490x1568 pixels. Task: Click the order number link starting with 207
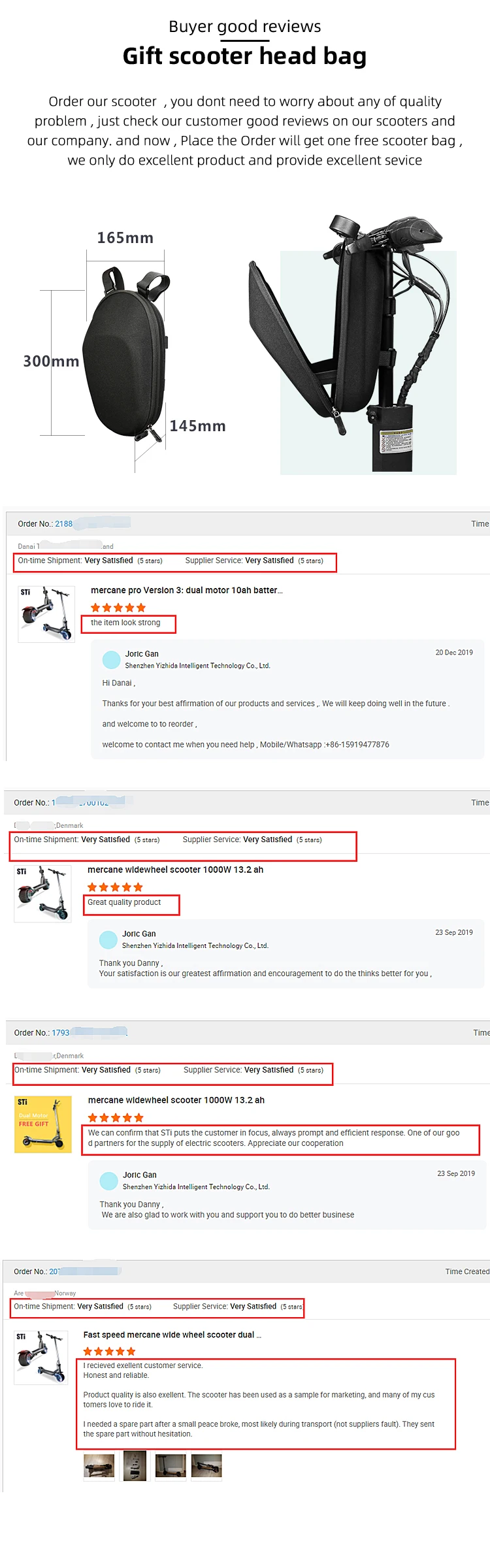click(x=54, y=1271)
